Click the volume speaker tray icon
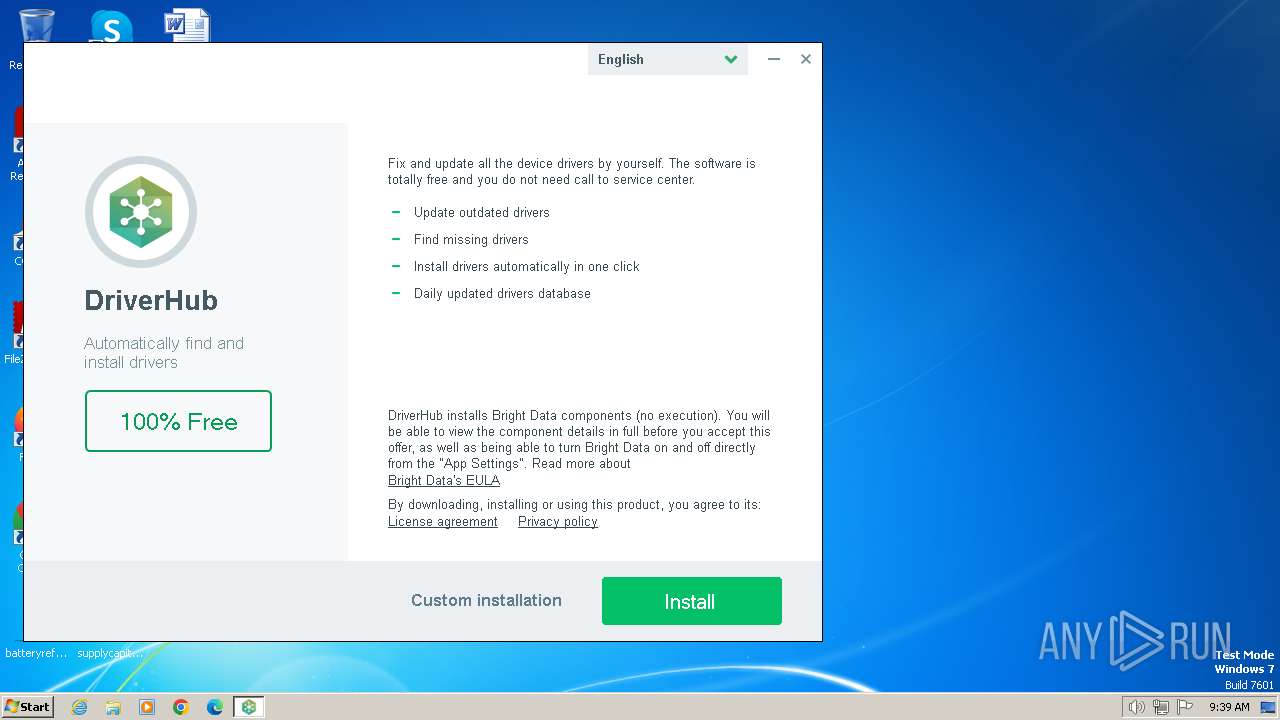This screenshot has height=720, width=1280. (1136, 707)
